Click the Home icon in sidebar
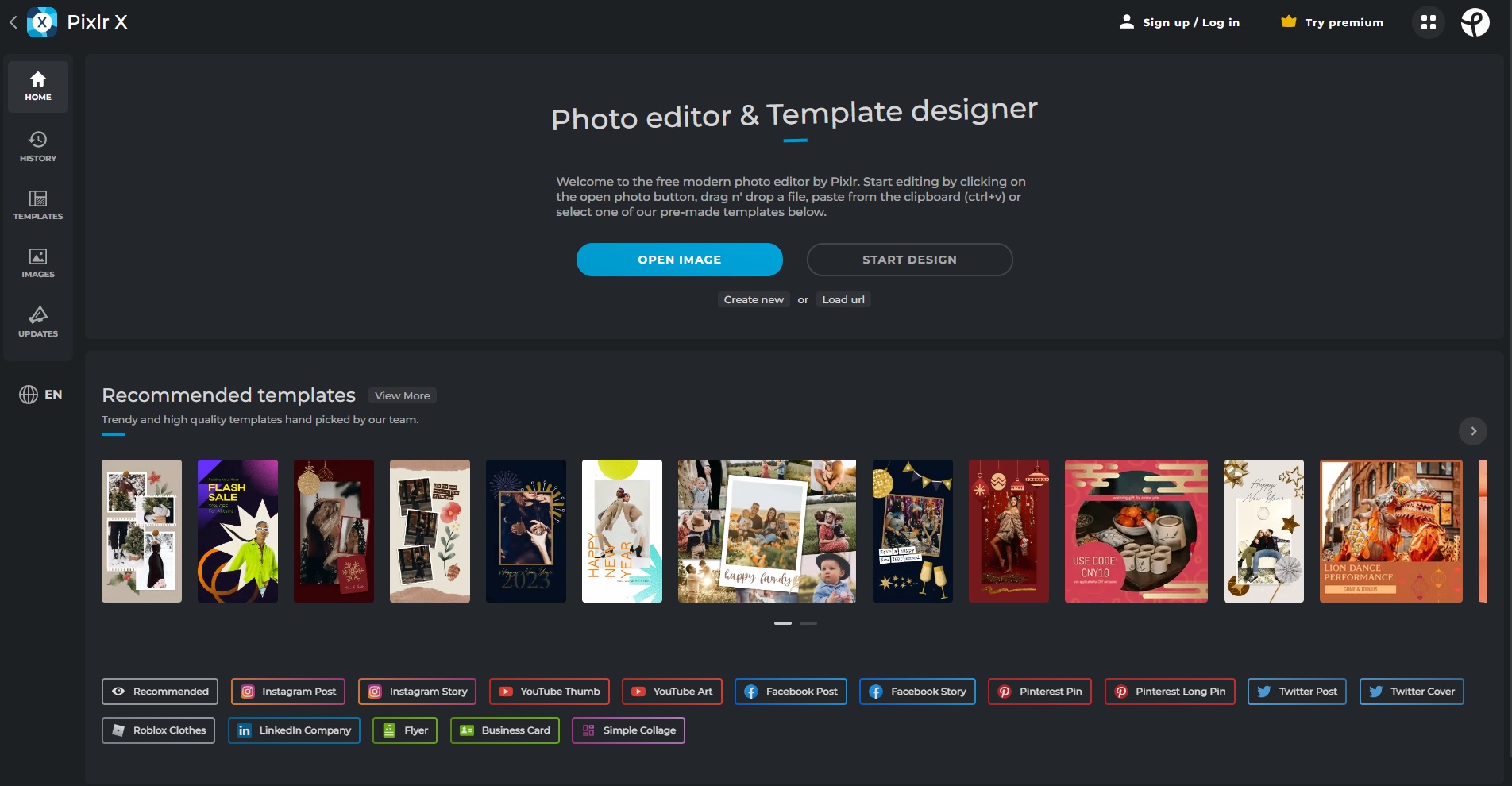 click(38, 87)
